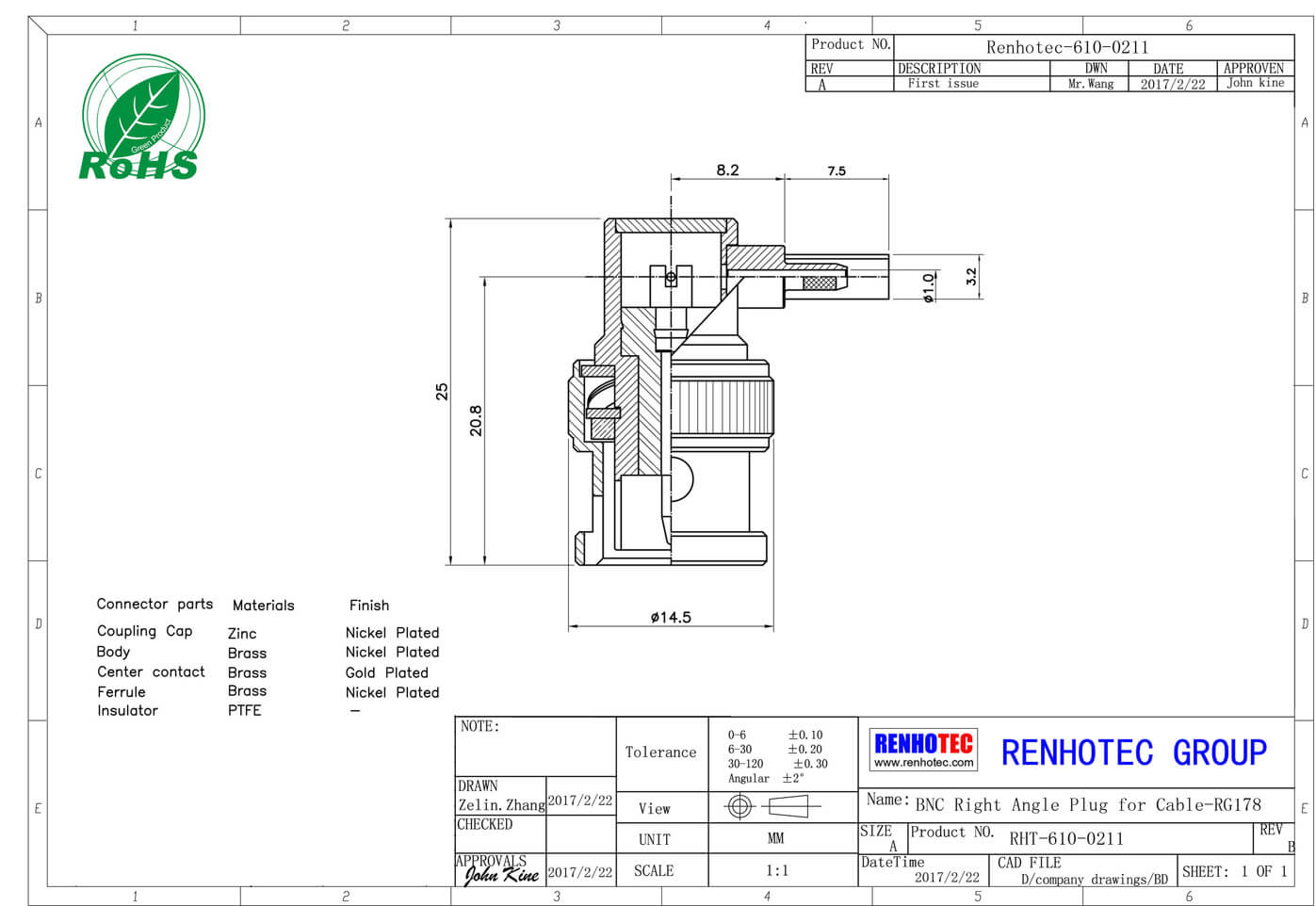Click the small crosshatched center pin in ferrule
Screen dimensions: 1316x906
[820, 283]
